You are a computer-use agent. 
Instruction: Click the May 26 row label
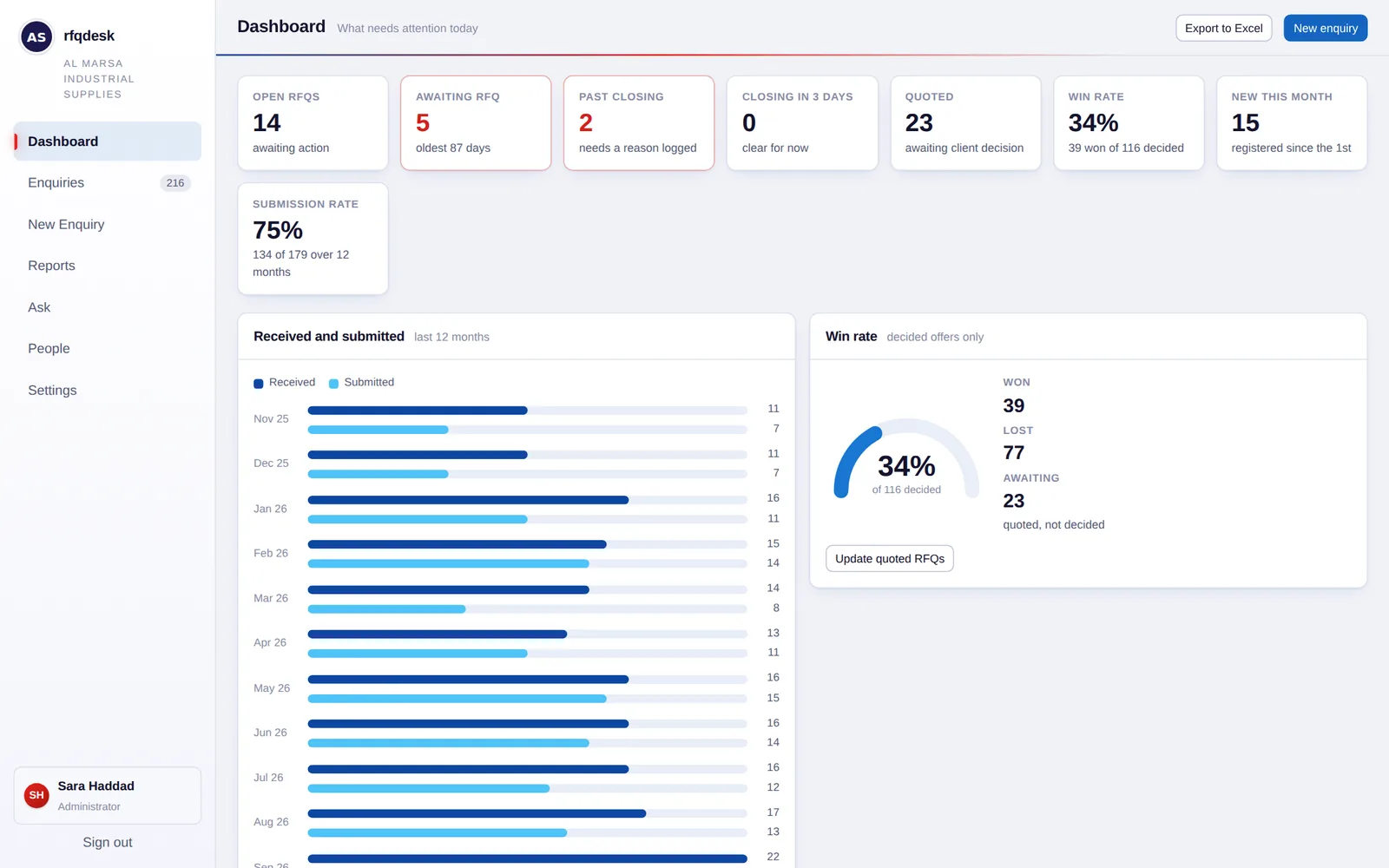pyautogui.click(x=272, y=688)
